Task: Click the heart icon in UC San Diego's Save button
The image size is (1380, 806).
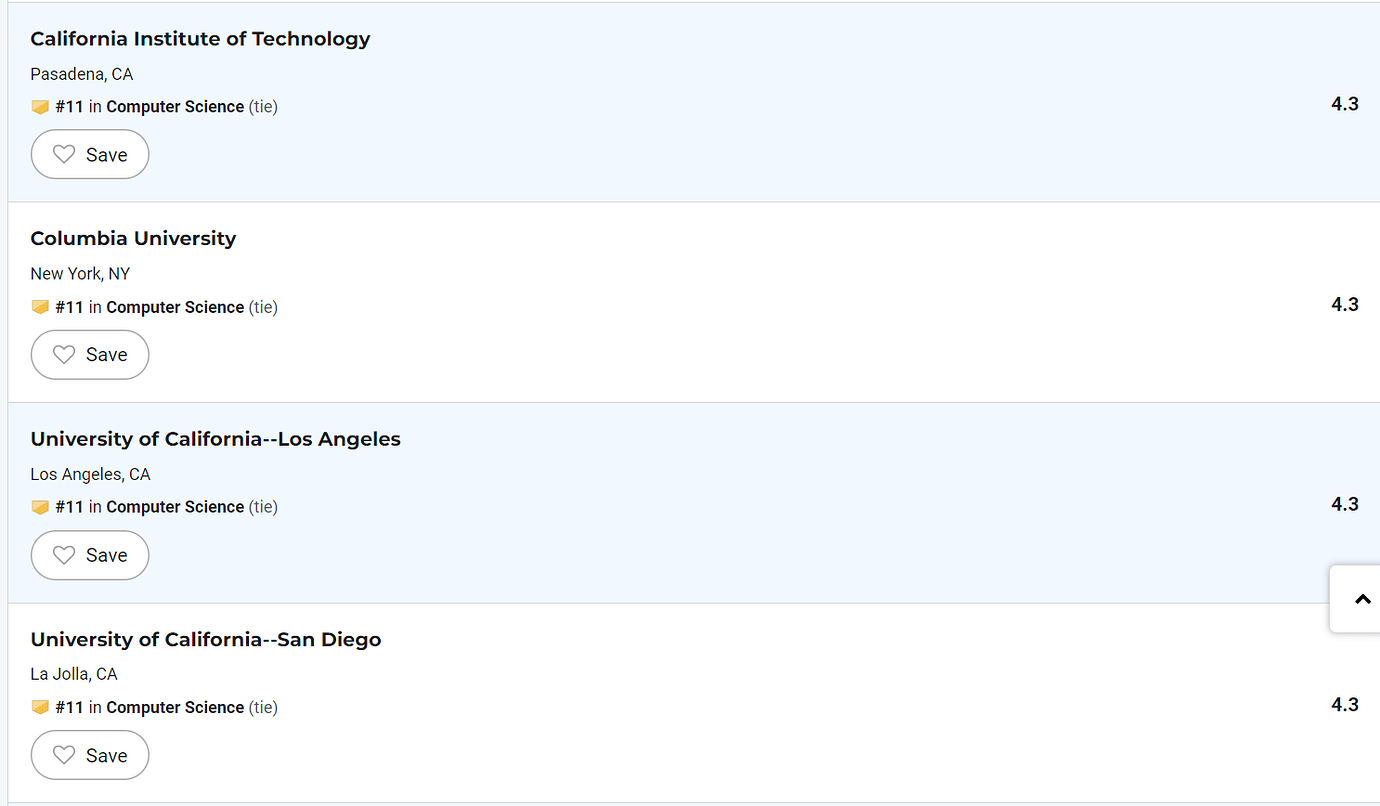Action: 63,755
